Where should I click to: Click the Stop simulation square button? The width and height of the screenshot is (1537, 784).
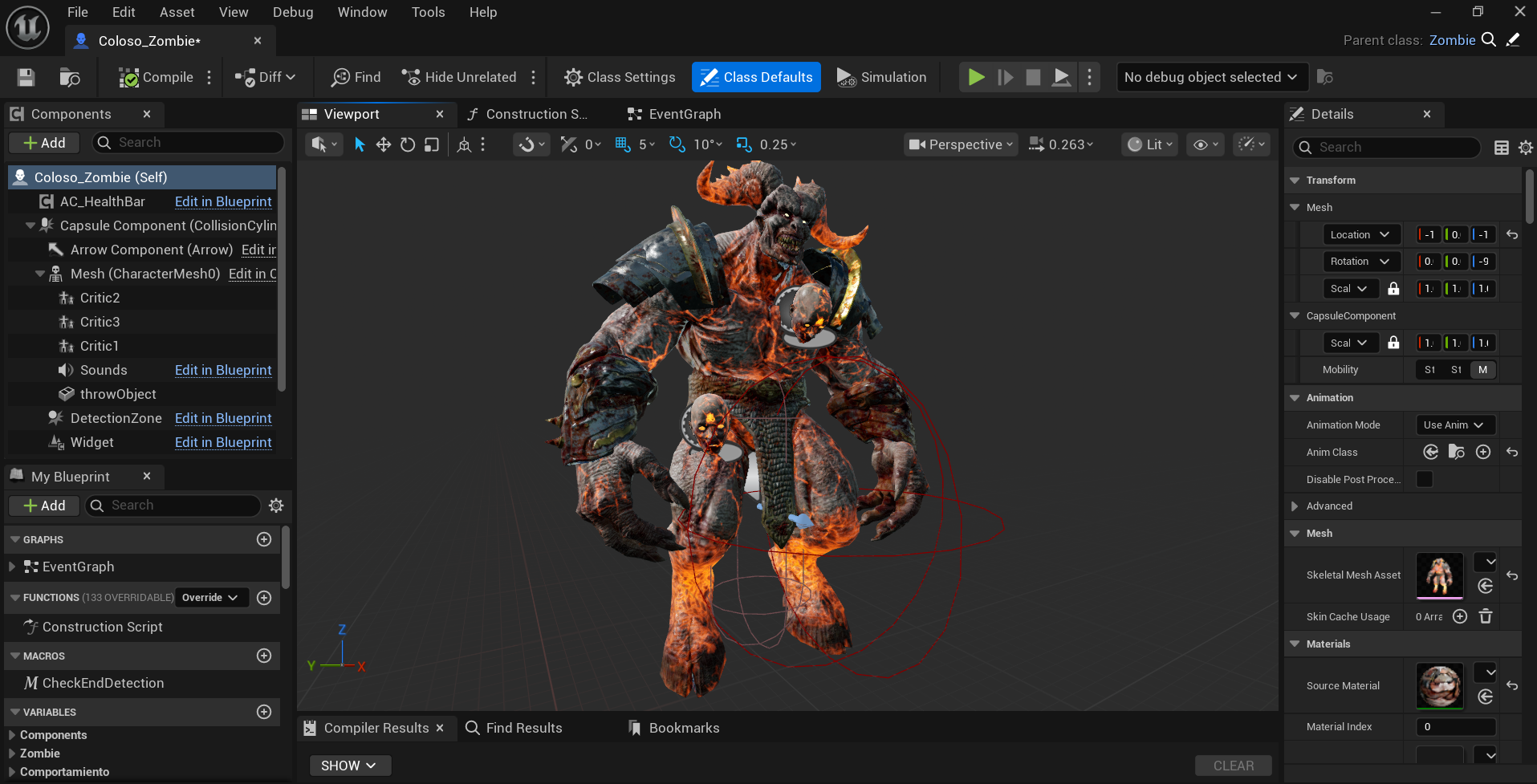pos(1034,77)
